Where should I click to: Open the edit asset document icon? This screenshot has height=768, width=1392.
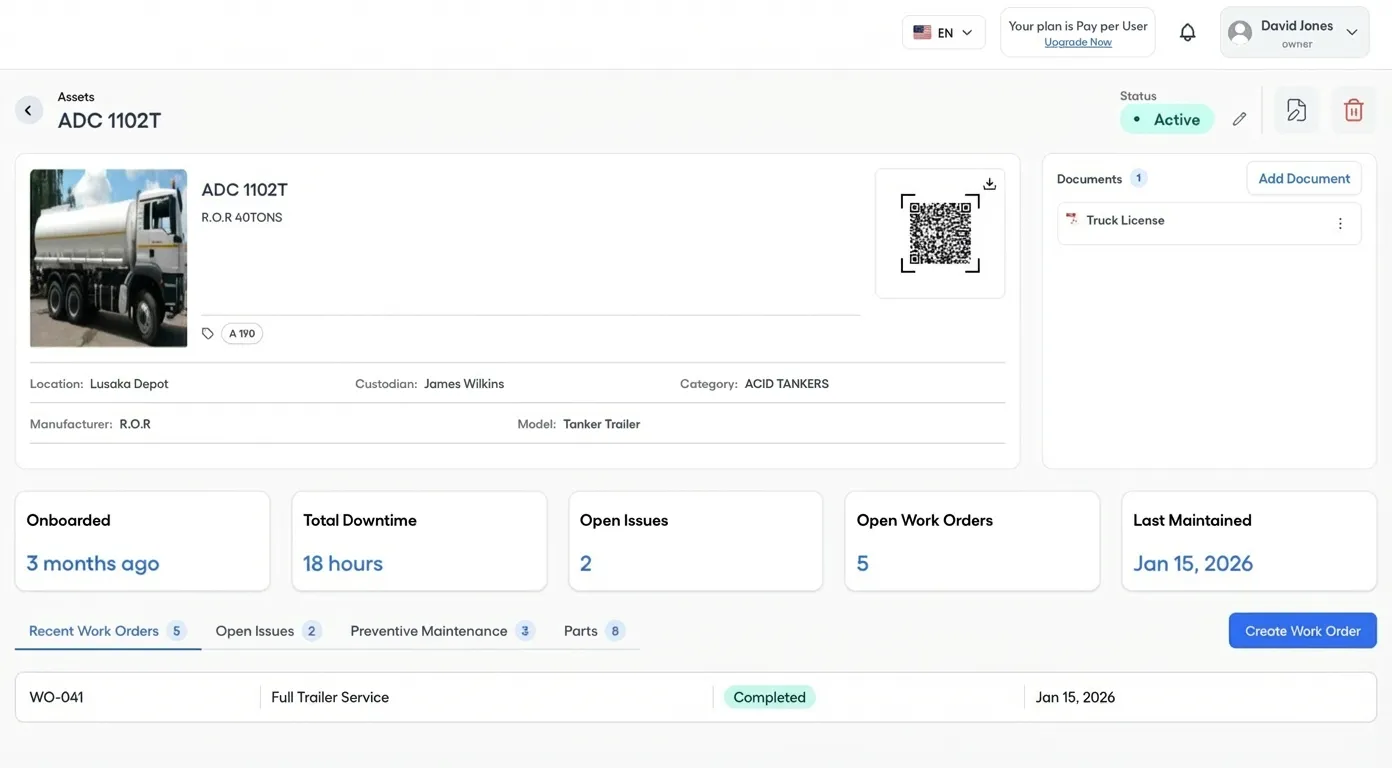pyautogui.click(x=1296, y=109)
